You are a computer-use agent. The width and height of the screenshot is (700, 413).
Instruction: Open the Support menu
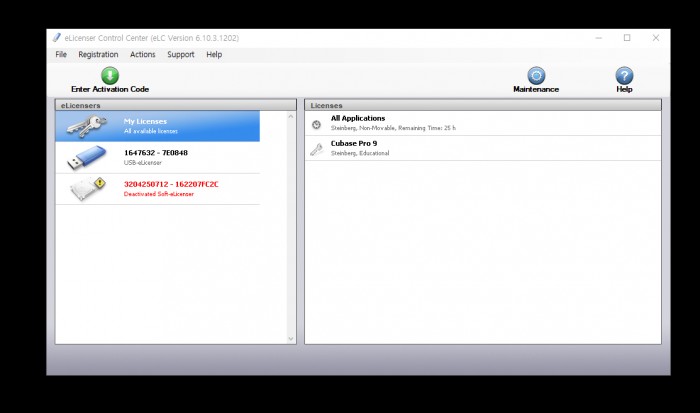click(x=181, y=54)
